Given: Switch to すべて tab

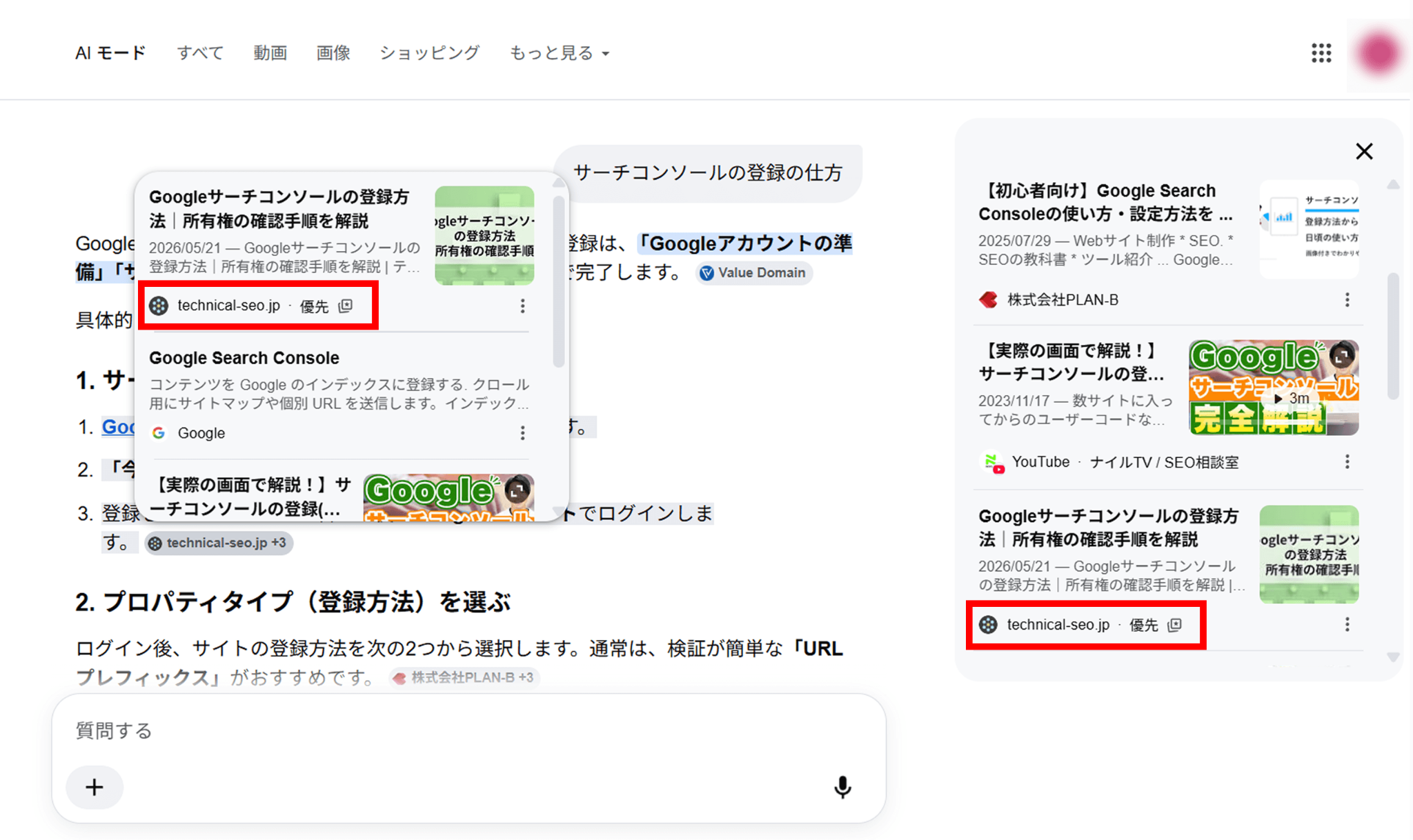Looking at the screenshot, I should point(200,53).
